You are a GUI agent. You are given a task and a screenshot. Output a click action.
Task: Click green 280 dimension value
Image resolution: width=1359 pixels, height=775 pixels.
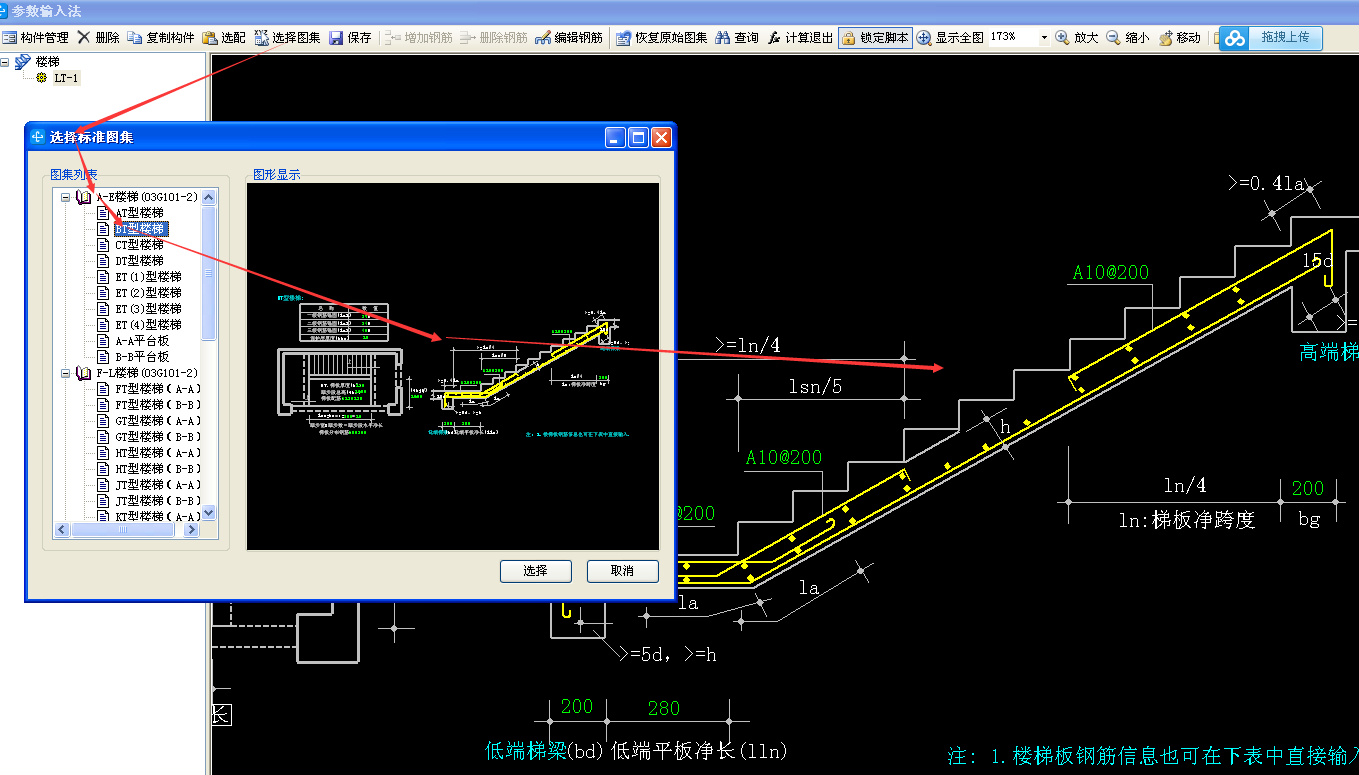pos(663,708)
